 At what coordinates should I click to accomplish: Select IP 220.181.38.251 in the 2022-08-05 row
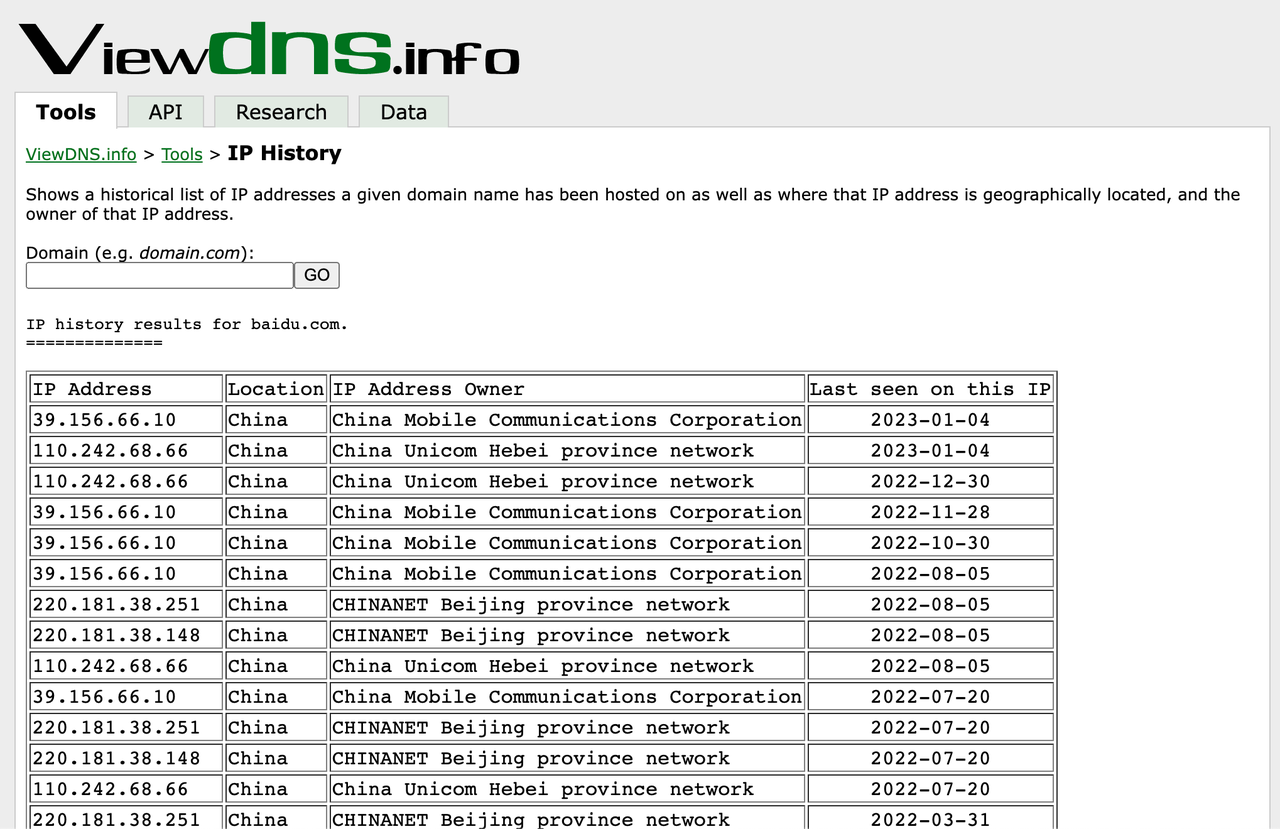coord(126,604)
